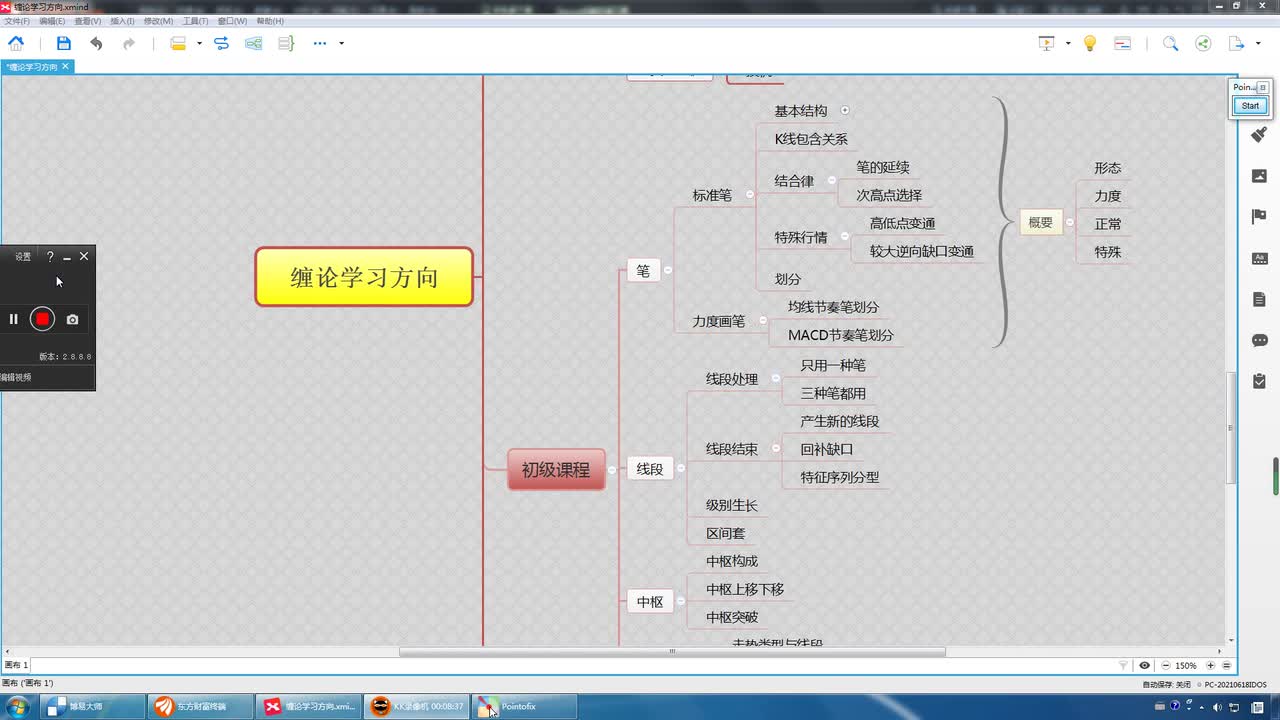Zoom out with the minus button
Viewport: 1280px width, 720px height.
tap(1166, 665)
